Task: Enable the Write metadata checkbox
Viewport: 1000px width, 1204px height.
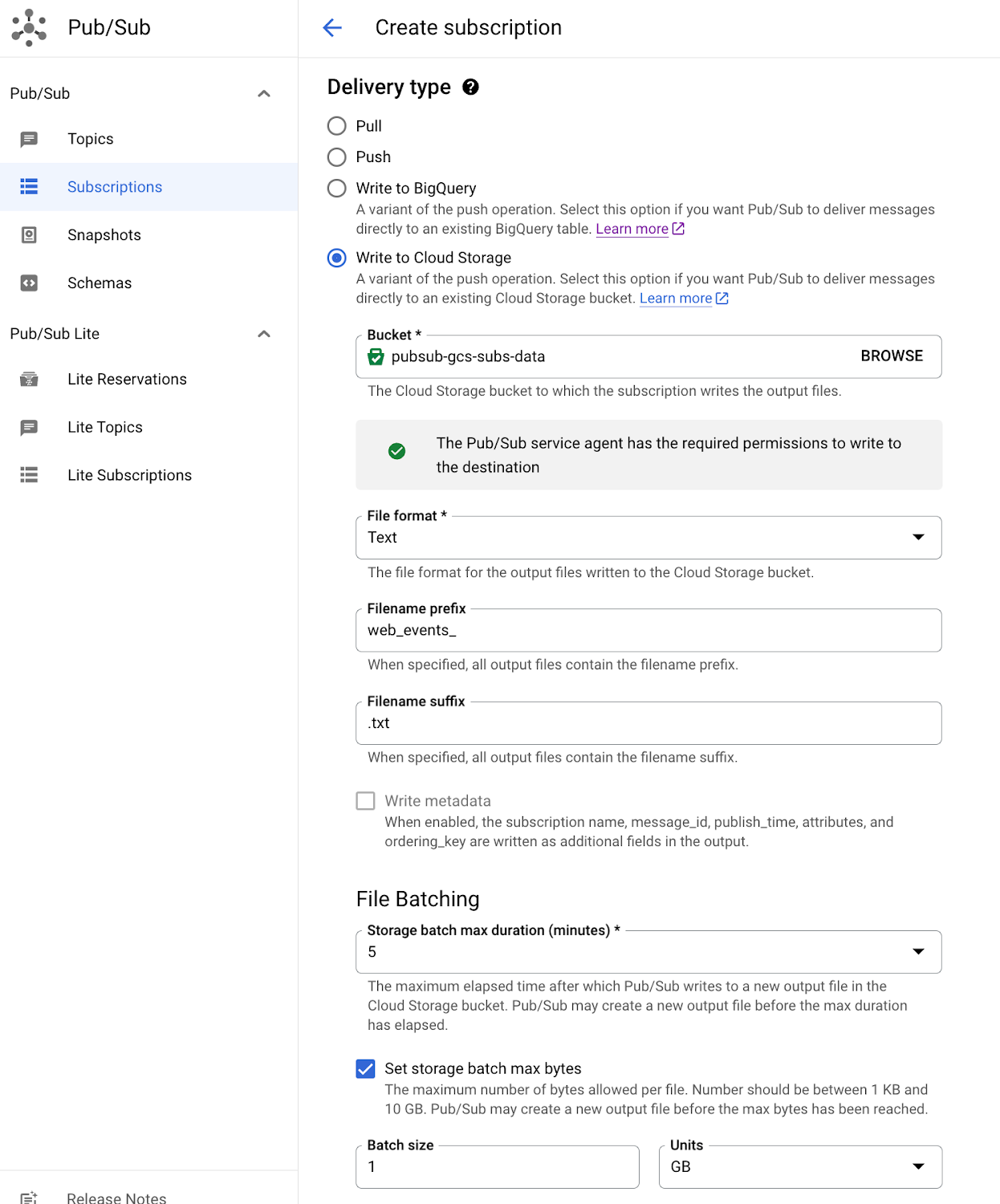Action: (365, 801)
